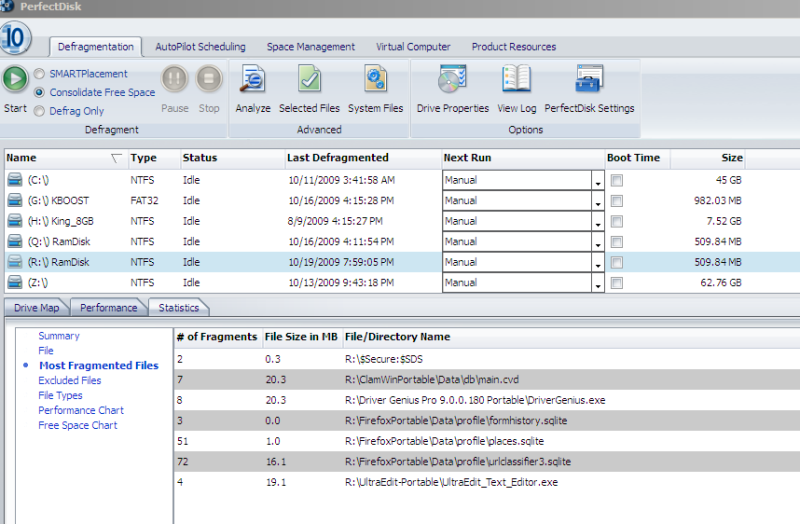Click the H:\ King_8GB drive icon

(x=15, y=220)
